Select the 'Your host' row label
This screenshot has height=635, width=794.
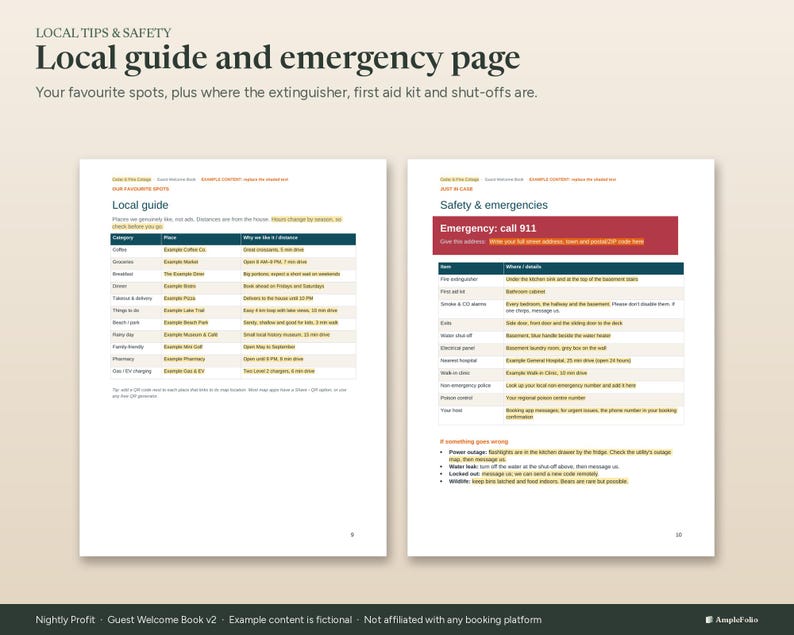(x=451, y=411)
